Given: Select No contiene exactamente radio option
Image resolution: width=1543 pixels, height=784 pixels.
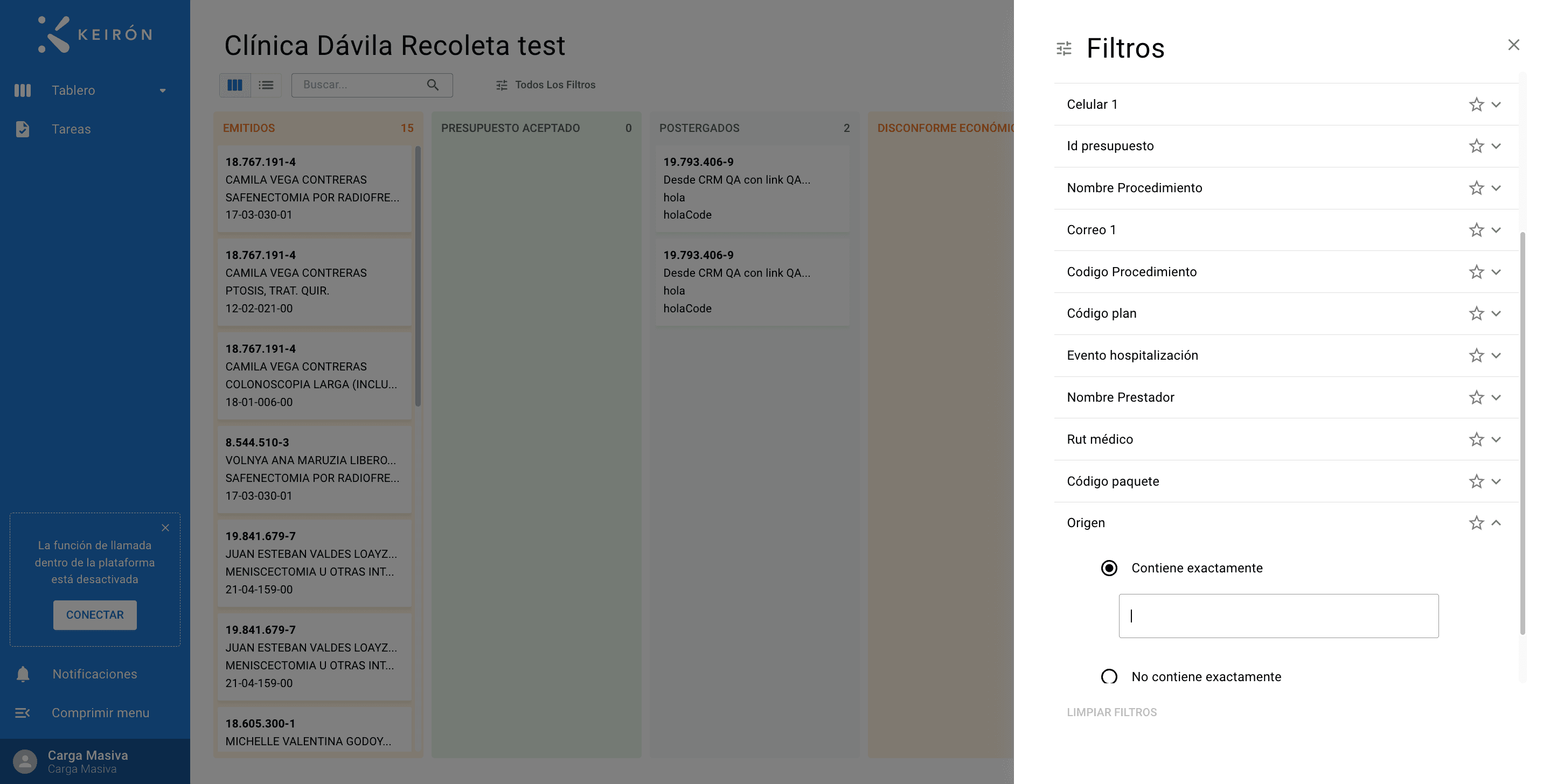Looking at the screenshot, I should tap(1109, 676).
